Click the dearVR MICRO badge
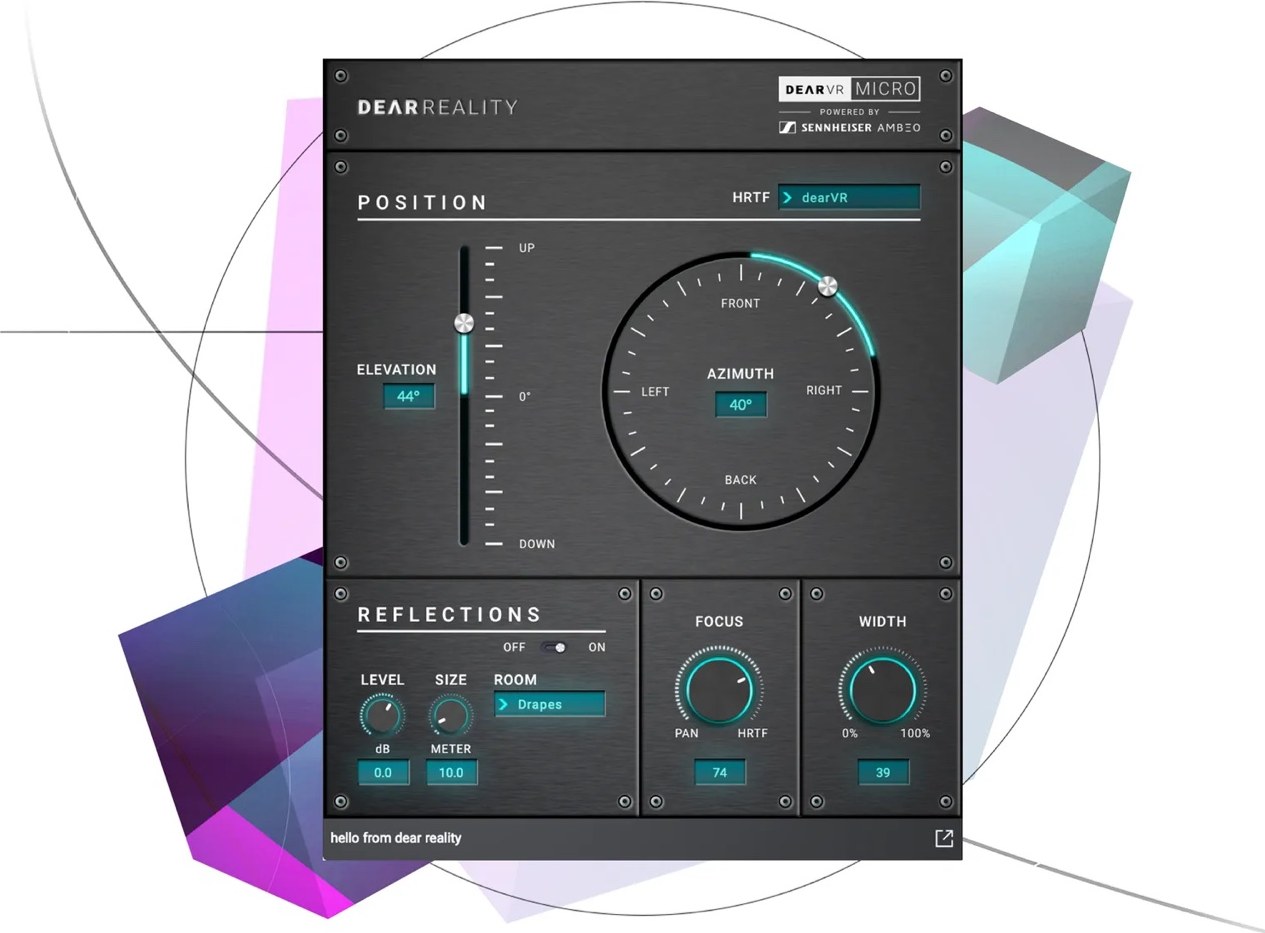The height and width of the screenshot is (933, 1265). (849, 89)
